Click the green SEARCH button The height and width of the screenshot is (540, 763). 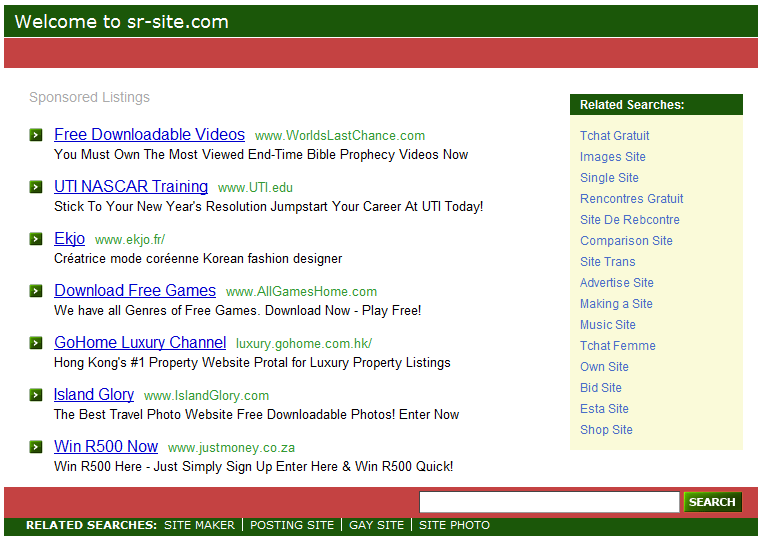713,502
